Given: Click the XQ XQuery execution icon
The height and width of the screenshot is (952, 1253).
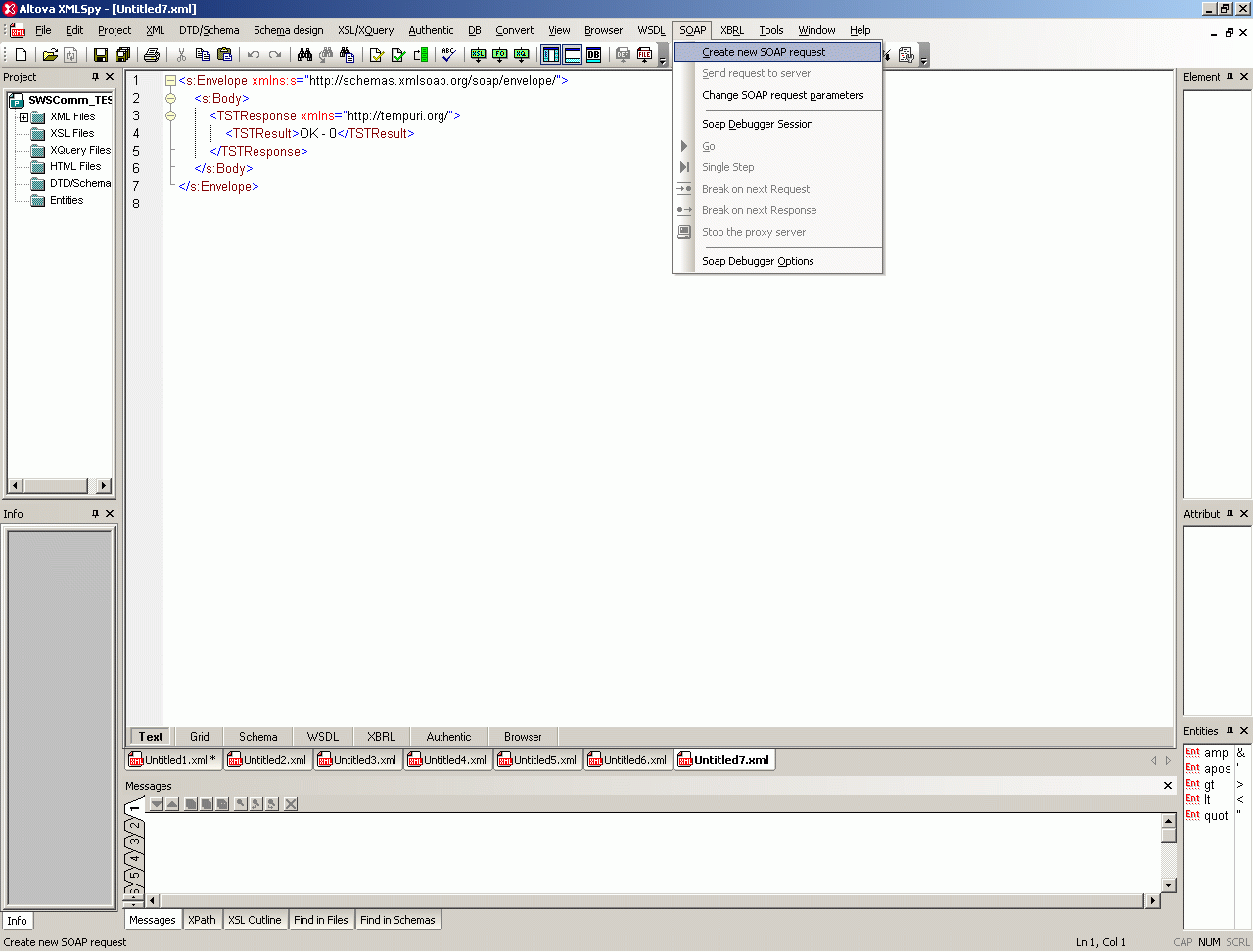Looking at the screenshot, I should tap(521, 55).
